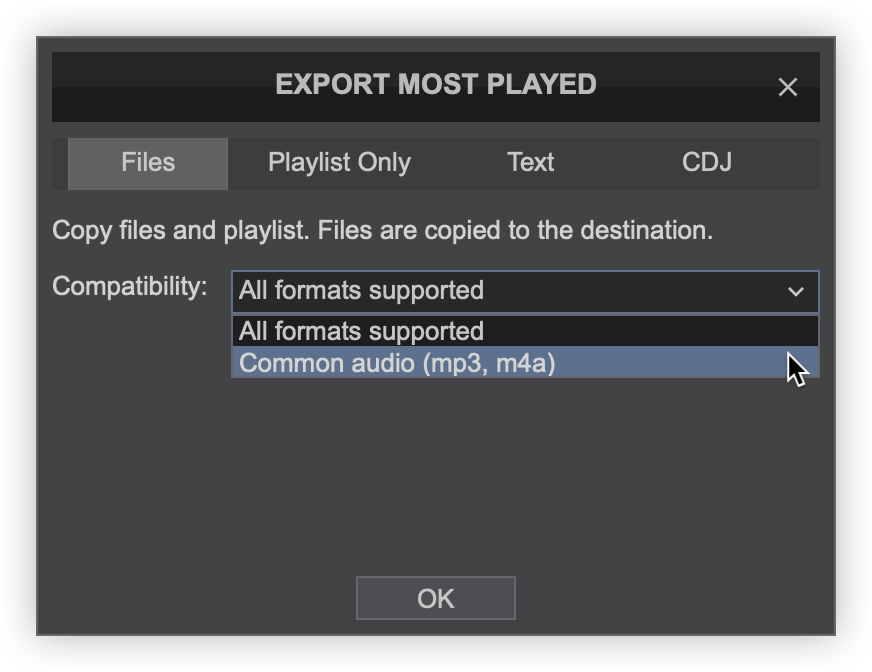
Task: Collapse the Compatibility list via its arrow
Action: tap(796, 291)
